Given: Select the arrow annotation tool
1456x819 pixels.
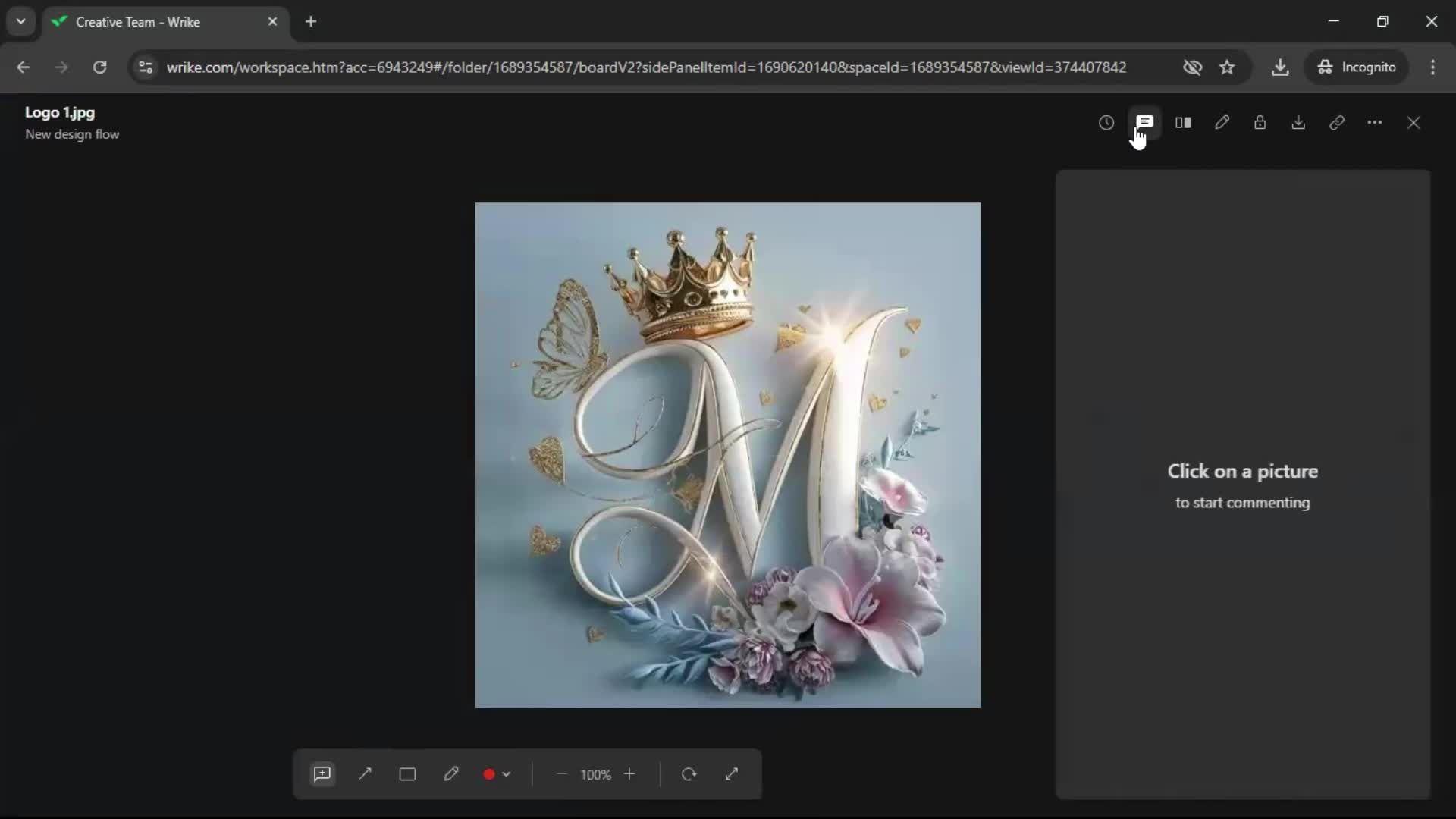Looking at the screenshot, I should (365, 774).
